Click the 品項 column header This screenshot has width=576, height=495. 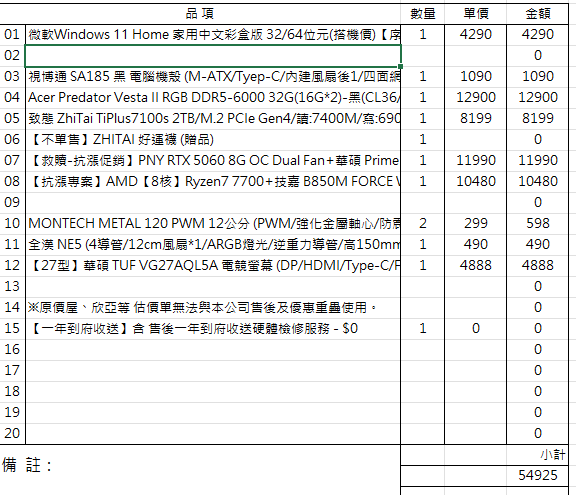coord(200,14)
